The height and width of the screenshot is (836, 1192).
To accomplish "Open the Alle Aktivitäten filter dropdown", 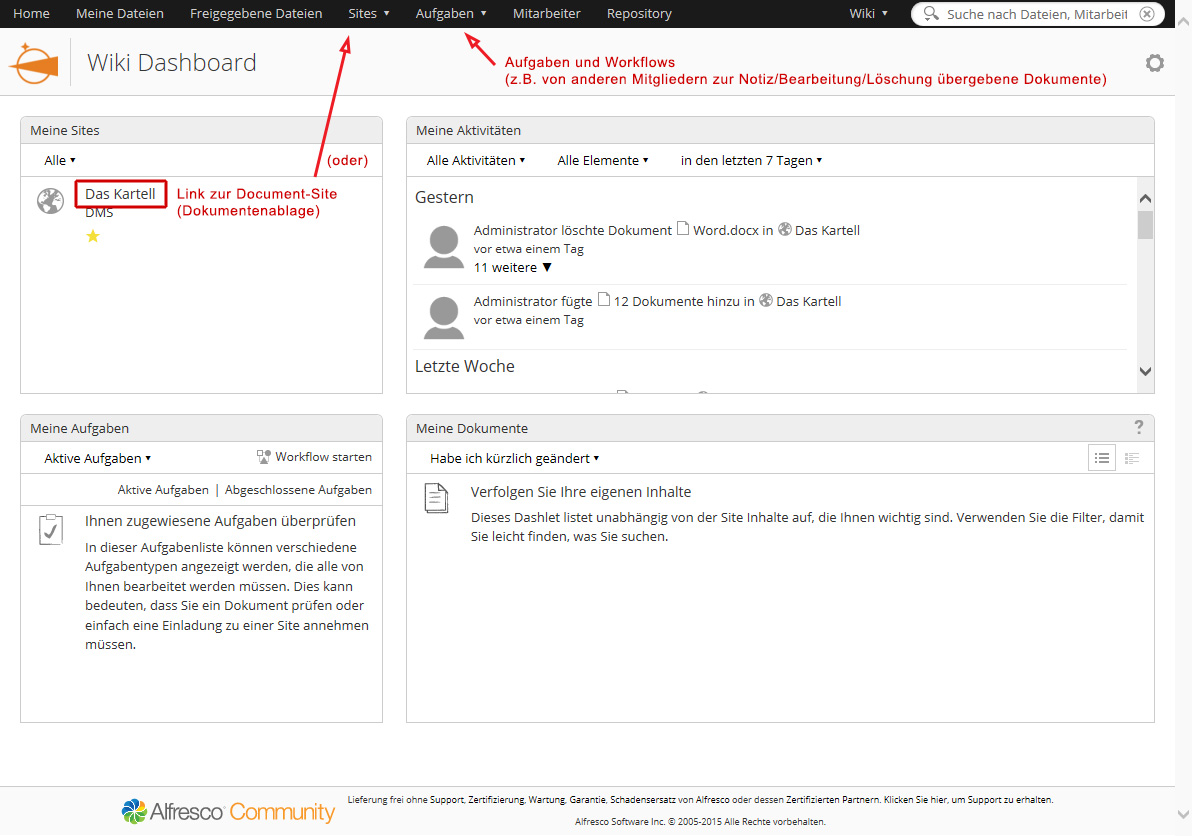I will click(x=476, y=160).
